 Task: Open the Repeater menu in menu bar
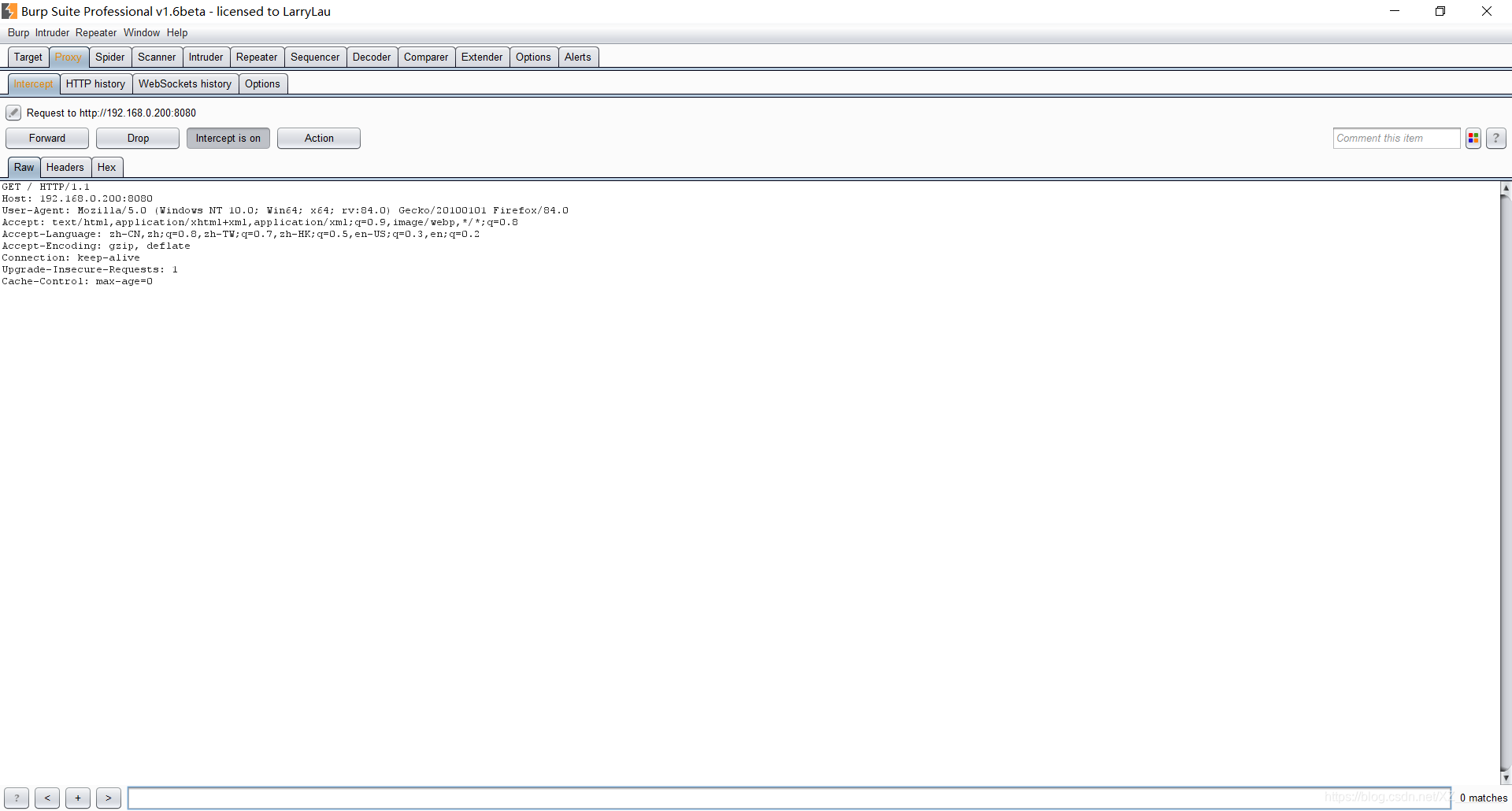tap(96, 33)
